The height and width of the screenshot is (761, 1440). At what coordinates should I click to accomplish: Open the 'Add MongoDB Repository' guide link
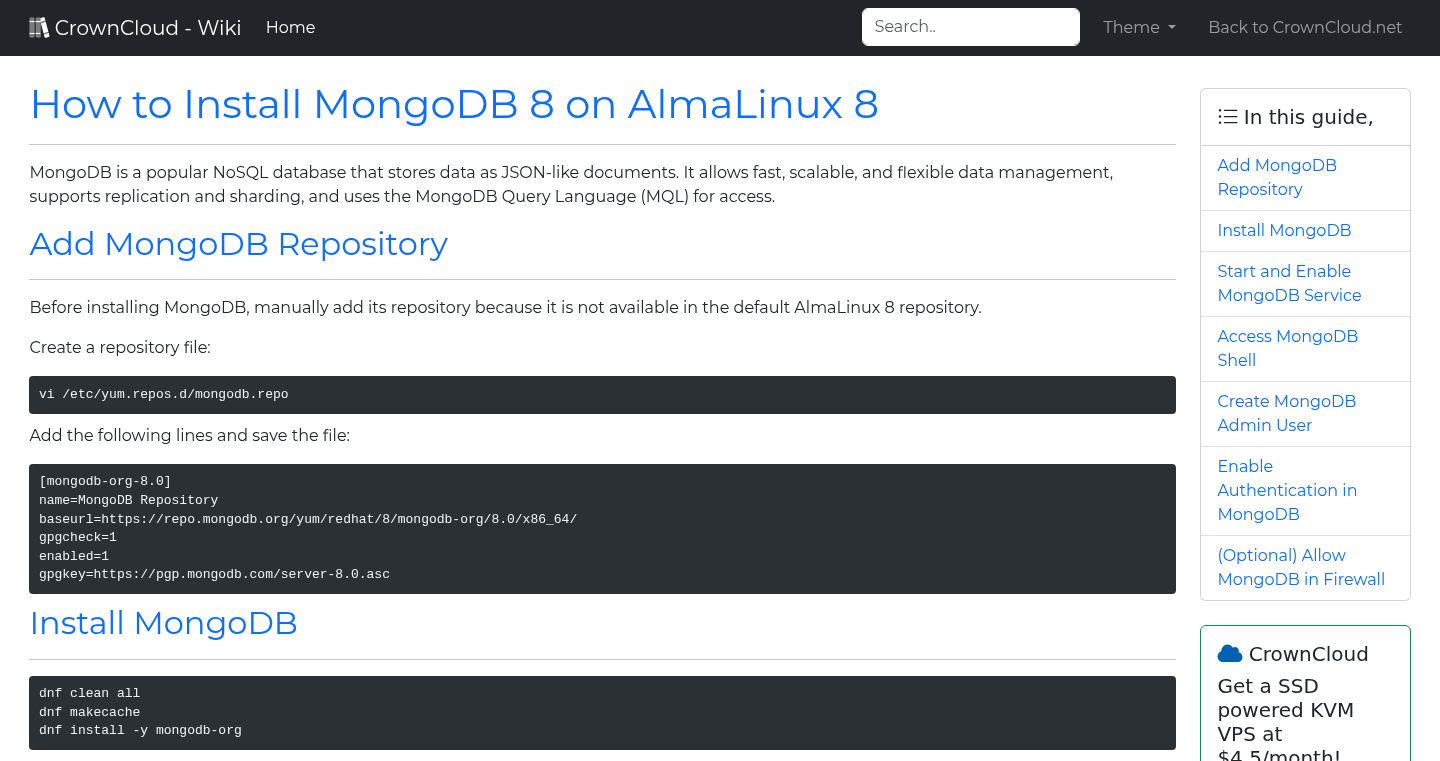pos(1277,177)
